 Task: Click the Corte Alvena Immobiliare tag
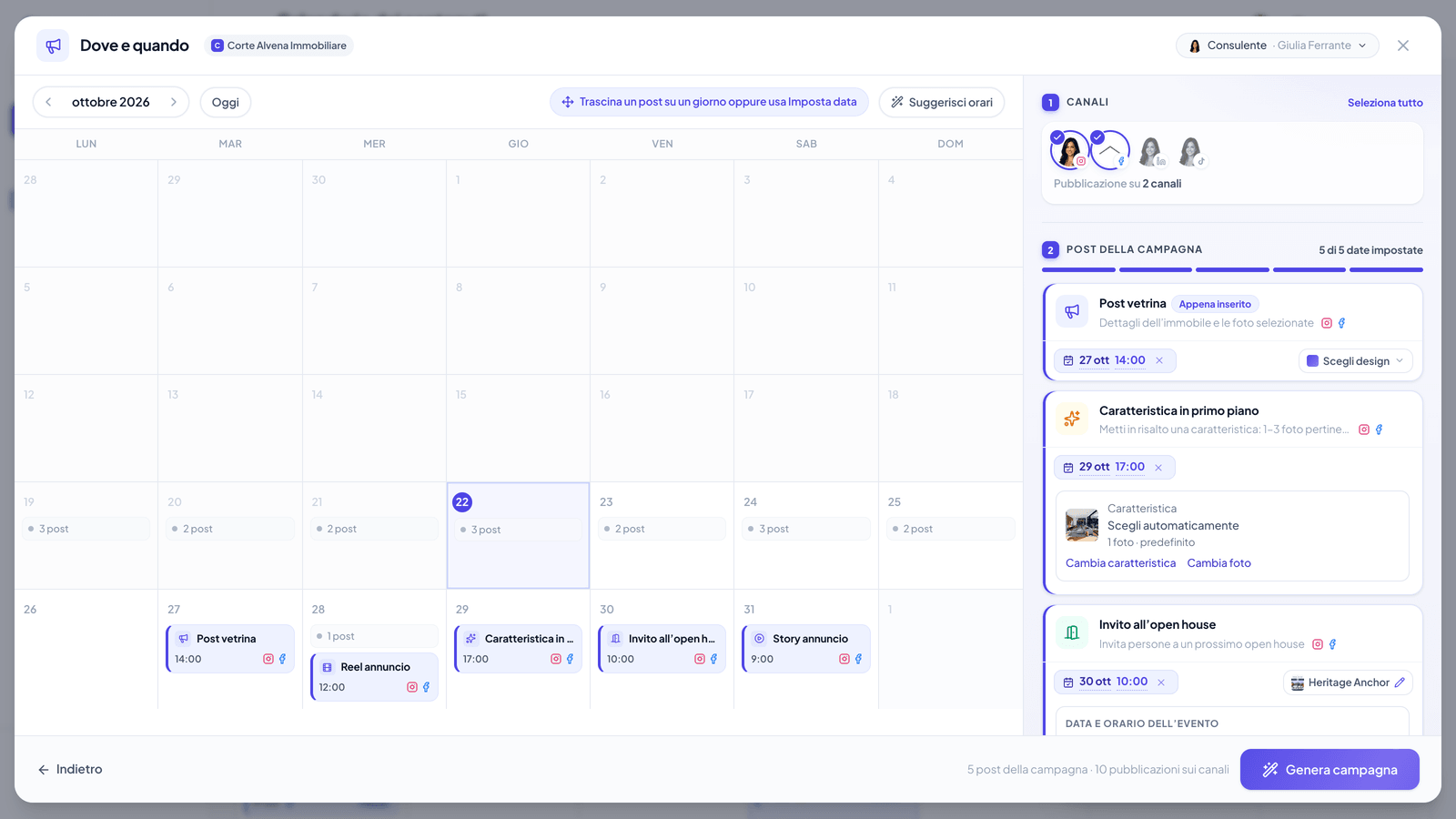279,45
